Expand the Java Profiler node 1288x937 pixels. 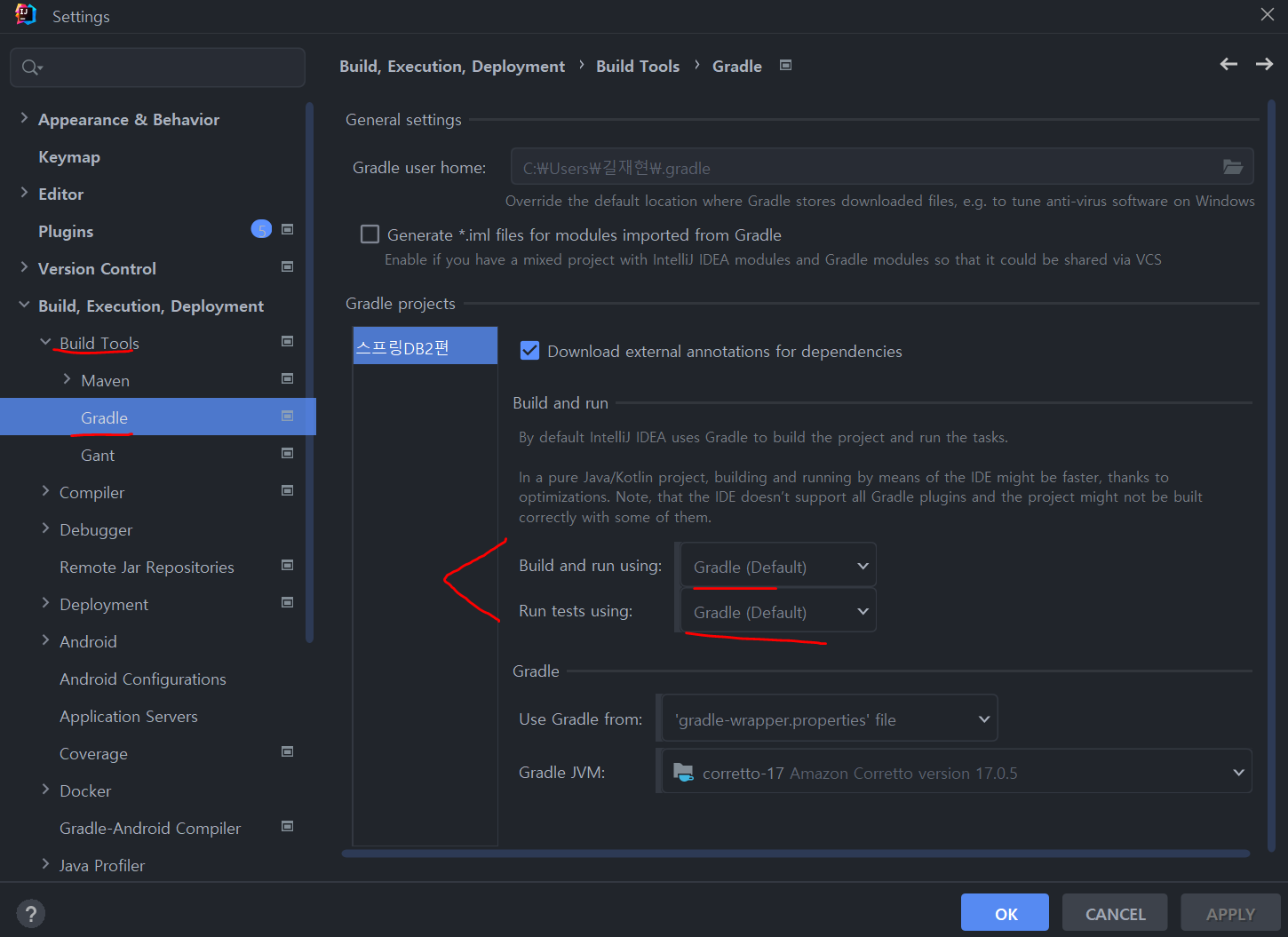tap(45, 864)
